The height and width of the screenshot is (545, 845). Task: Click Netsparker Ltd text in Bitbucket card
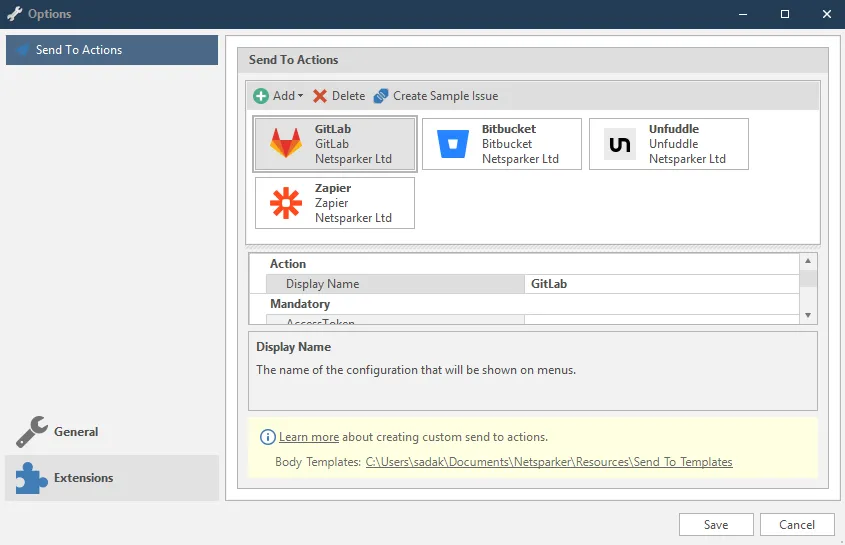click(520, 159)
